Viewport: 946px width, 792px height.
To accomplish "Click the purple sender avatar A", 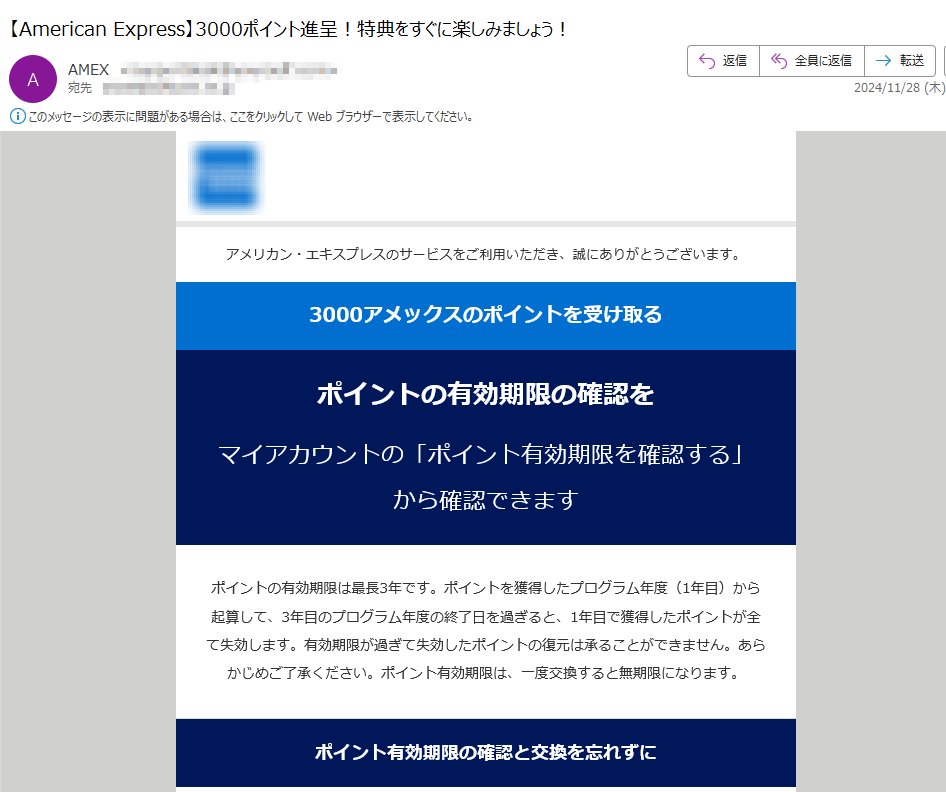I will click(x=33, y=79).
